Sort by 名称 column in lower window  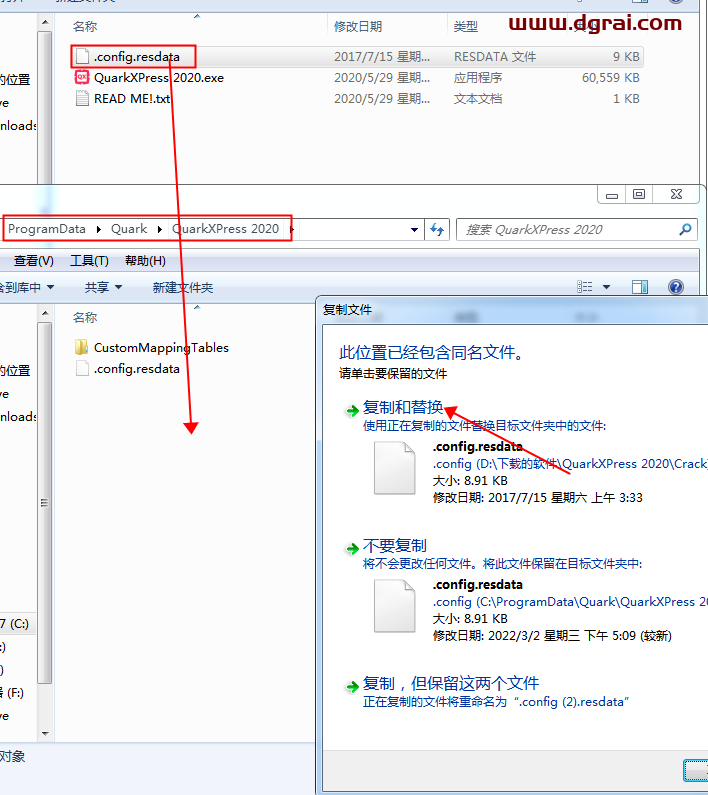point(85,317)
